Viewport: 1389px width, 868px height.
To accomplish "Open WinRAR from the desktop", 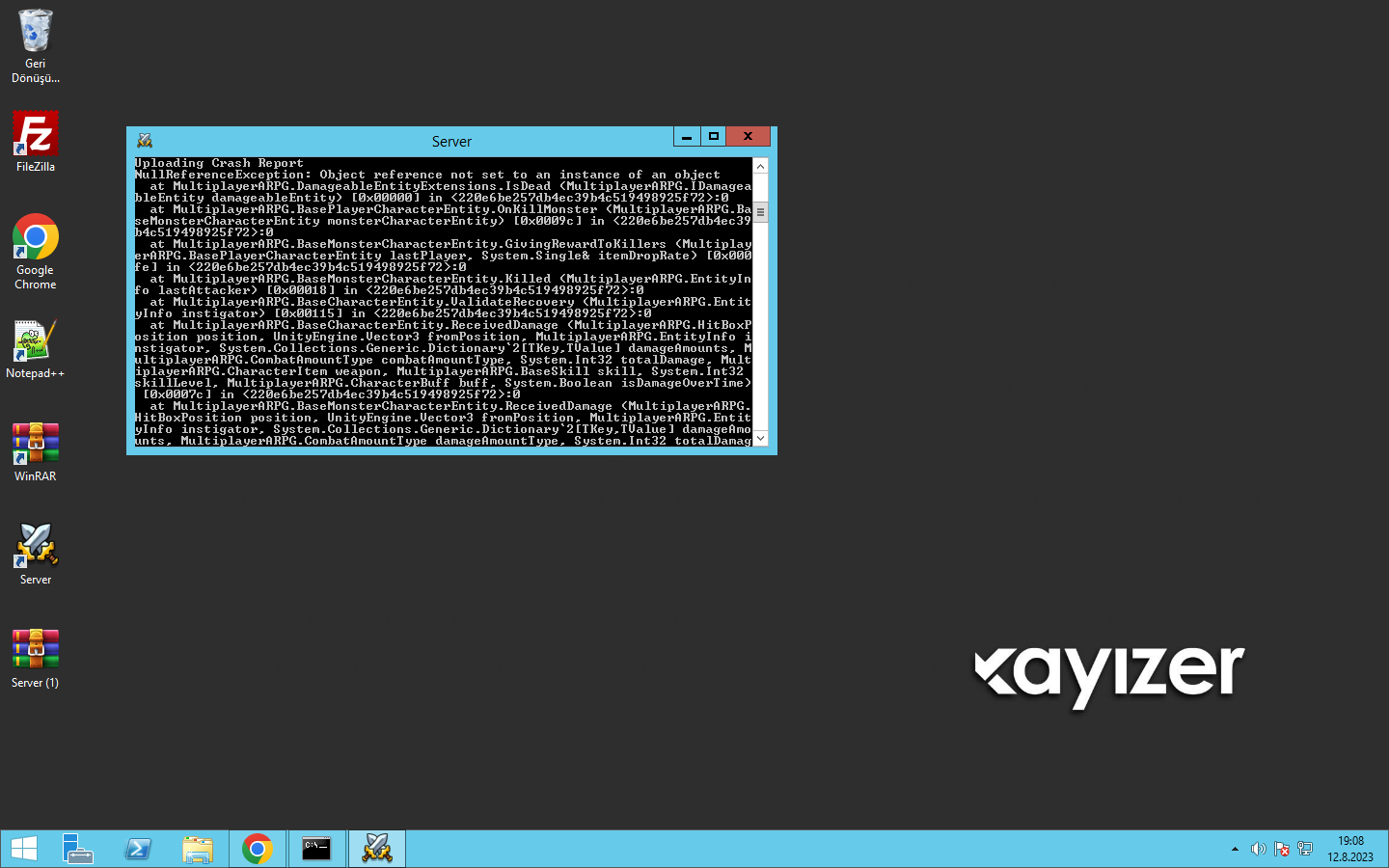I will point(35,444).
